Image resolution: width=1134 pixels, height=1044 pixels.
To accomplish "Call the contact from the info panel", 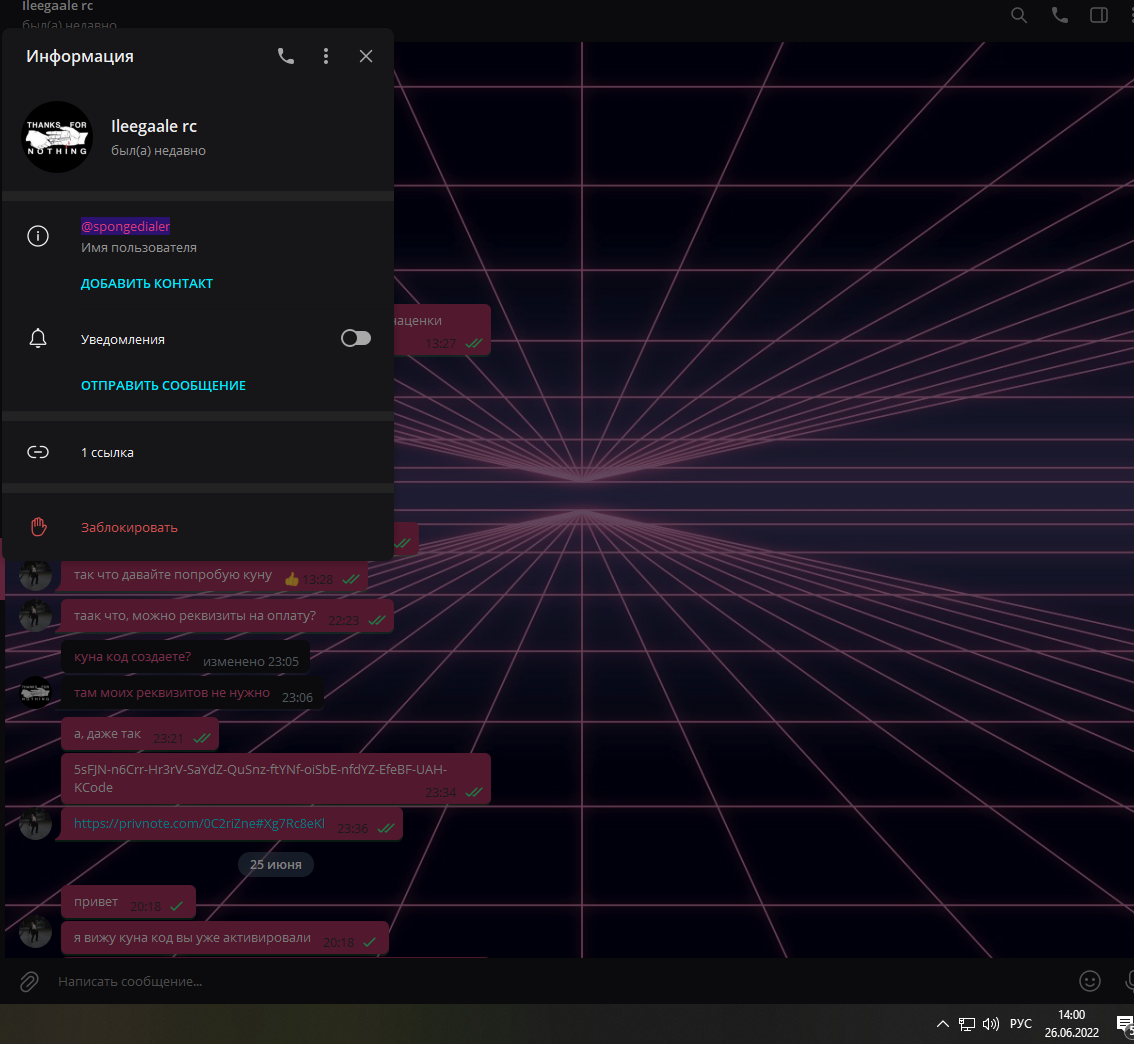I will coord(286,56).
